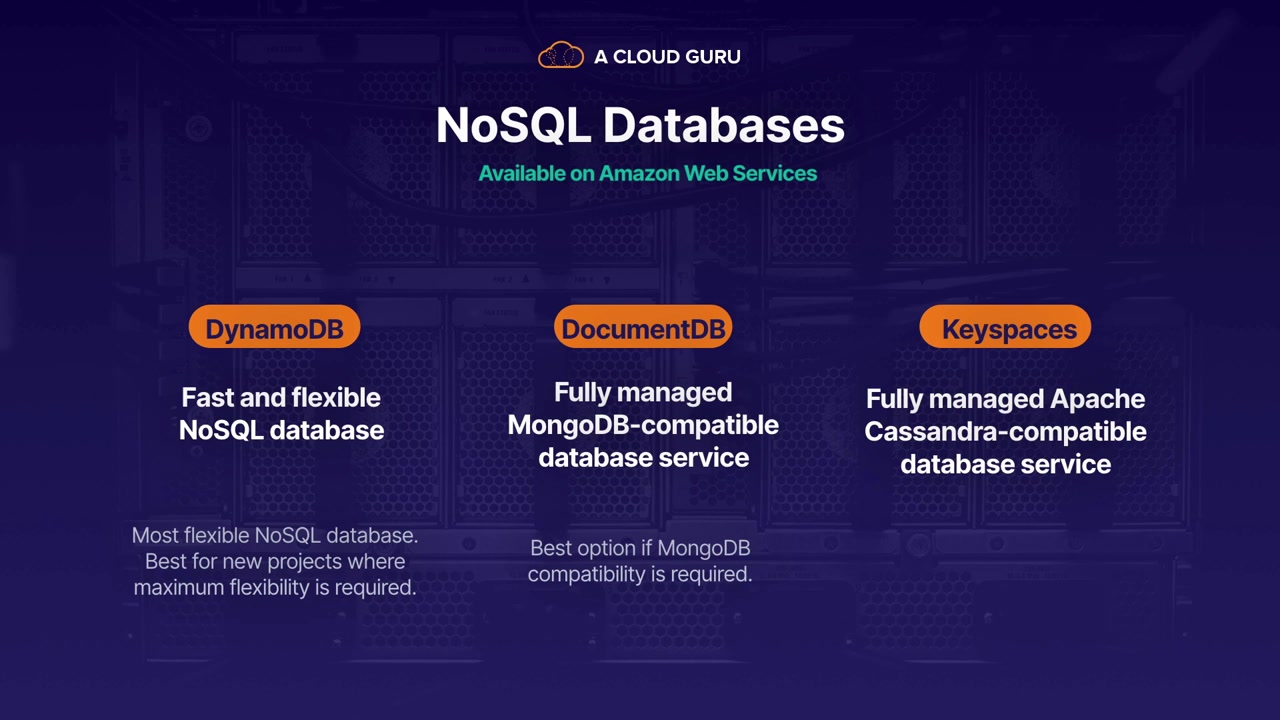1280x720 pixels.
Task: Select the Keyspaces orange label
Action: tap(1005, 328)
